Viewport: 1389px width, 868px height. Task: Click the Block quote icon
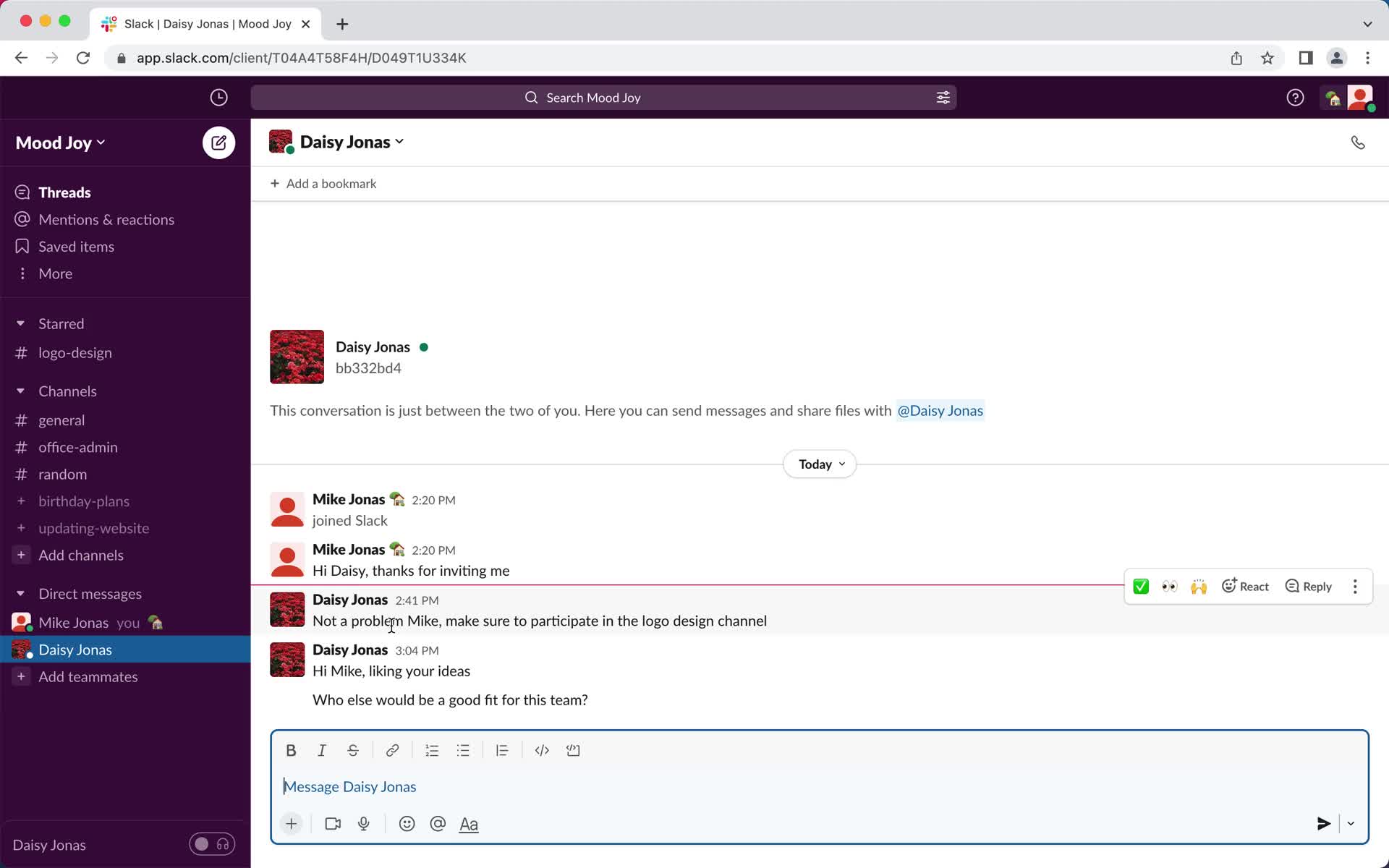point(501,750)
